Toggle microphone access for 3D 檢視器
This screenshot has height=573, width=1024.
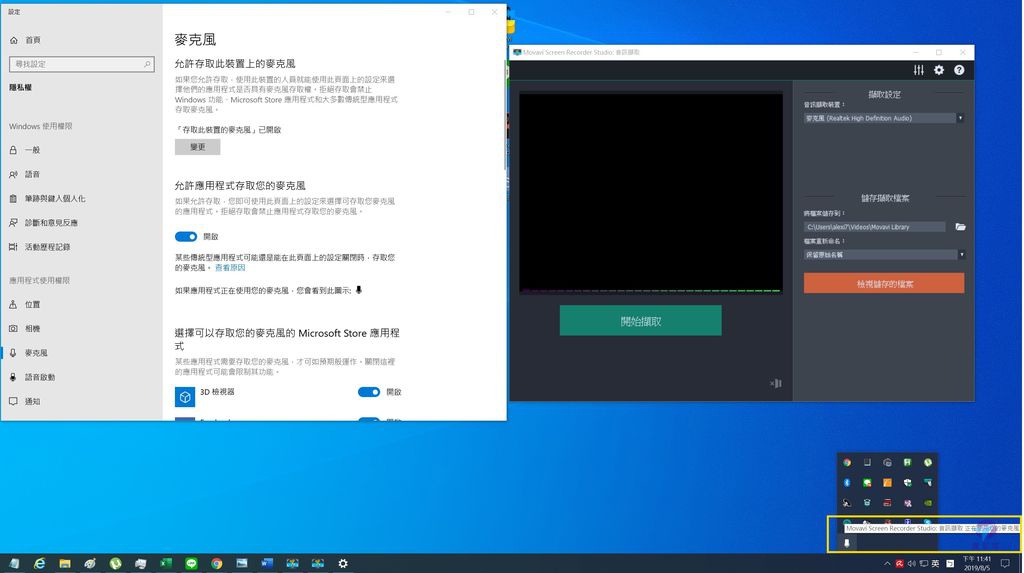(368, 392)
